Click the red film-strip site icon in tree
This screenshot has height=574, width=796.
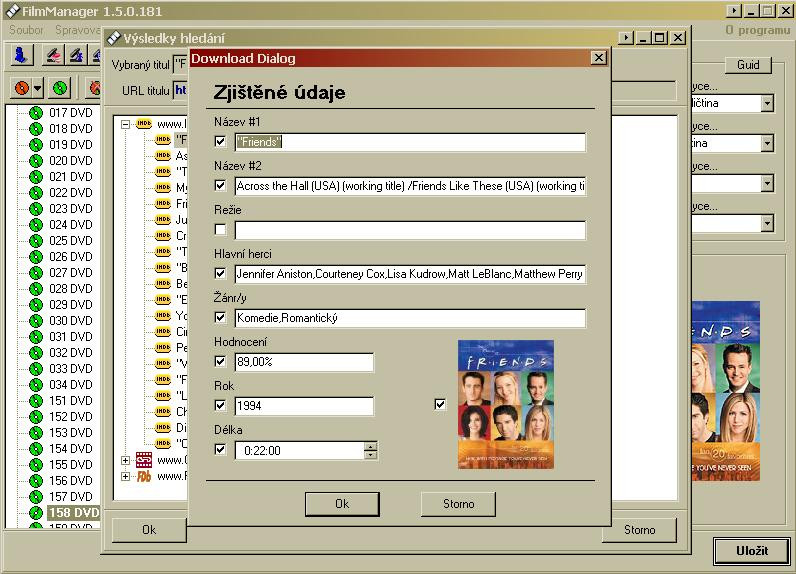[144, 460]
